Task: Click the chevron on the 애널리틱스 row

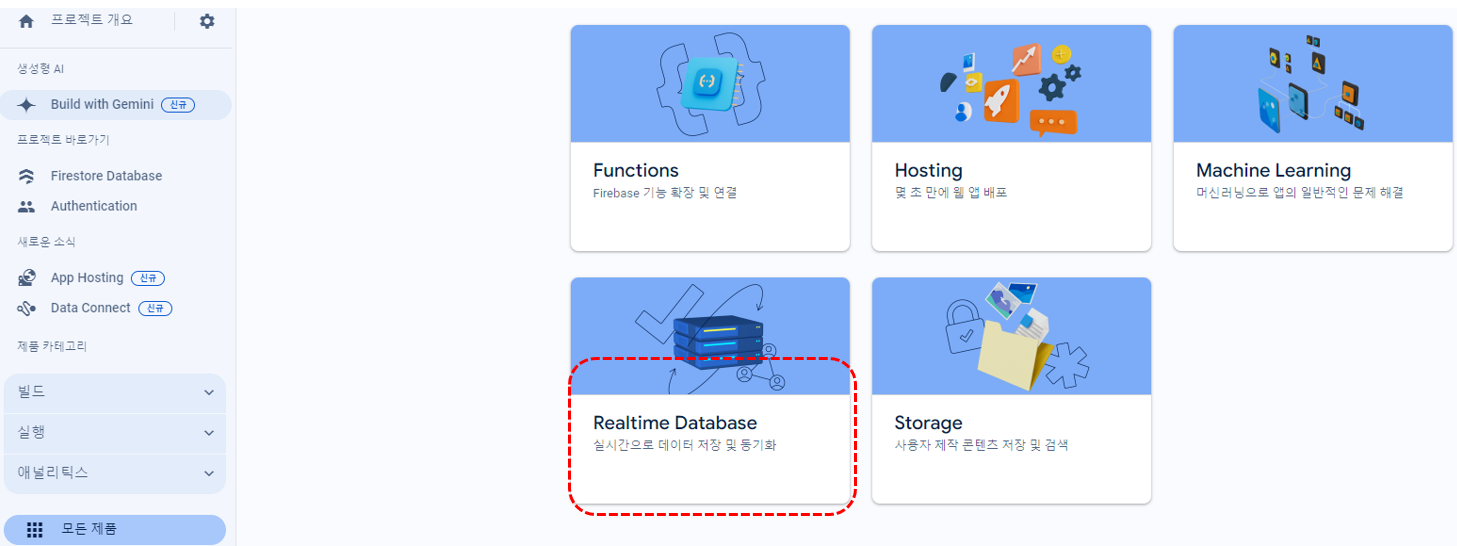Action: [209, 473]
